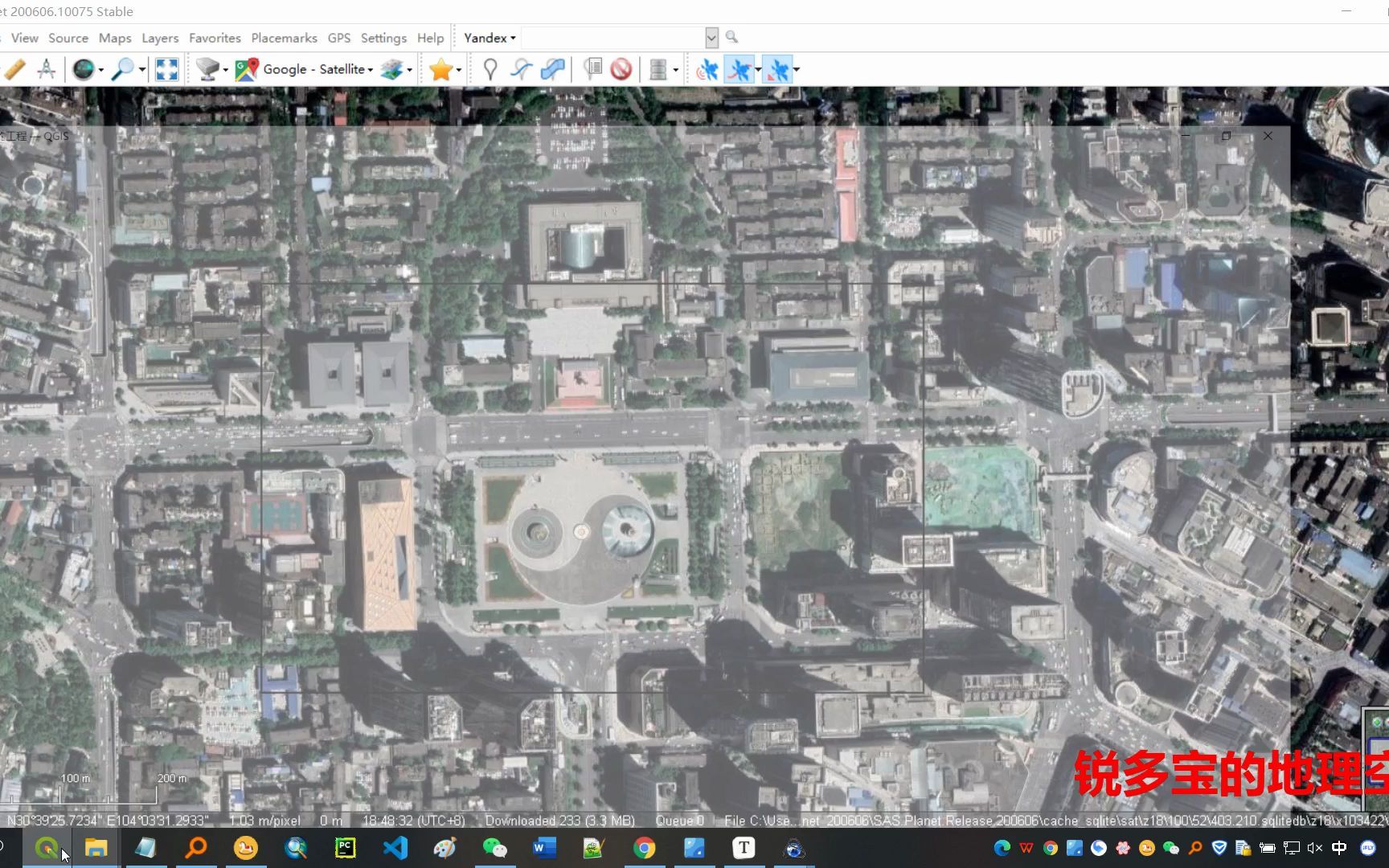Open the Placemarks menu
Screen dimensions: 1389x868
(x=284, y=38)
